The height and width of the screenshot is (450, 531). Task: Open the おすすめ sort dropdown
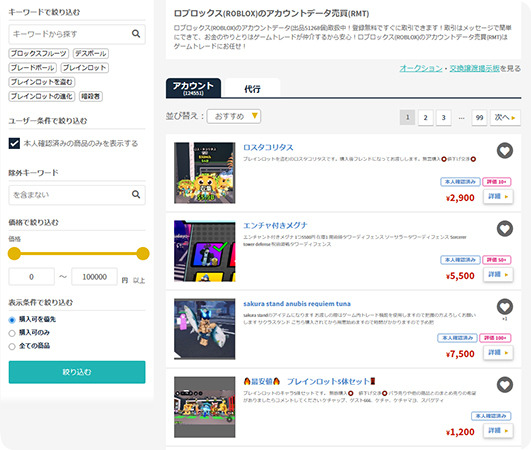(234, 116)
